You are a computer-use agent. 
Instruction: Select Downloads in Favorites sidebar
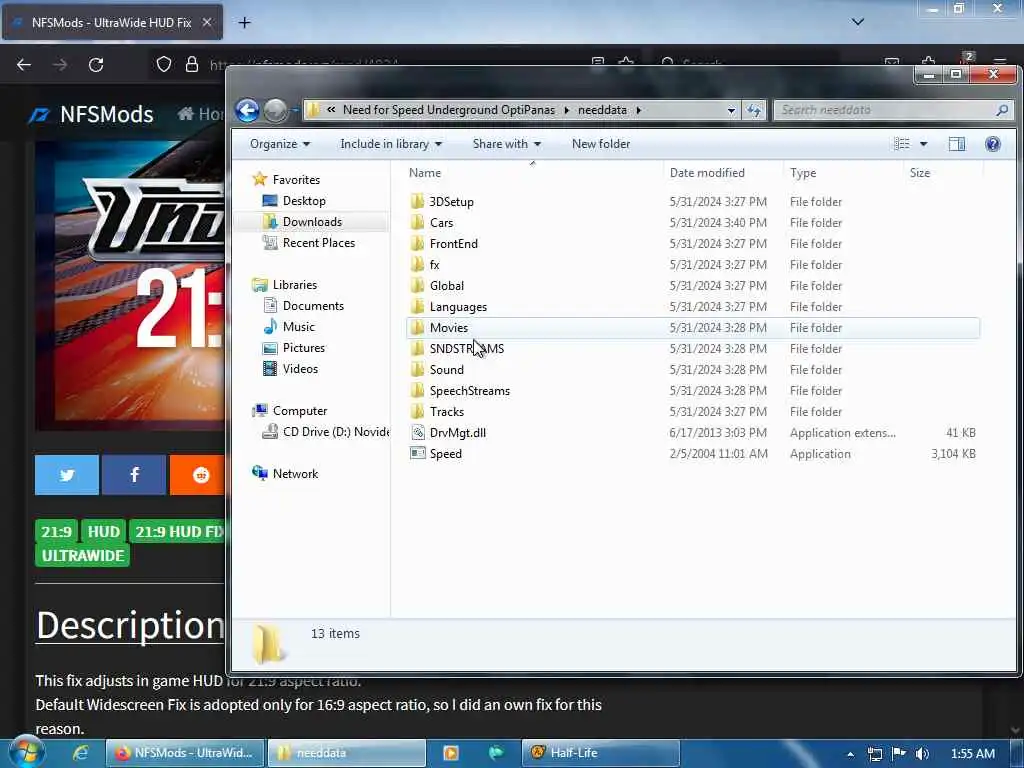[x=312, y=221]
